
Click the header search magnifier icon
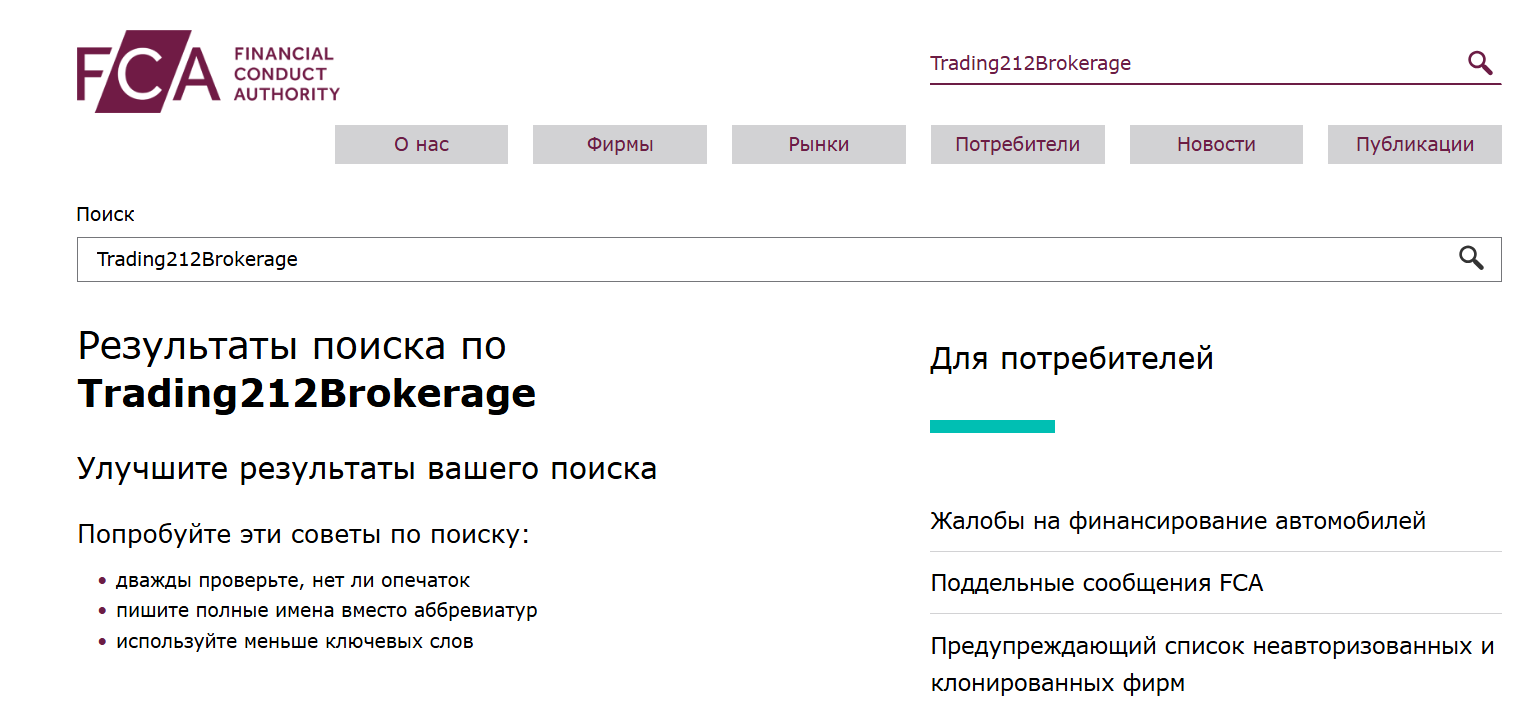click(x=1480, y=63)
